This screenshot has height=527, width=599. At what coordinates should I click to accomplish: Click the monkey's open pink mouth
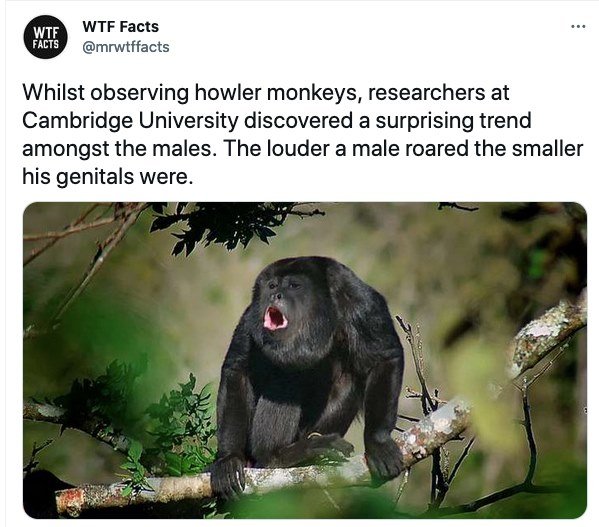pyautogui.click(x=275, y=318)
